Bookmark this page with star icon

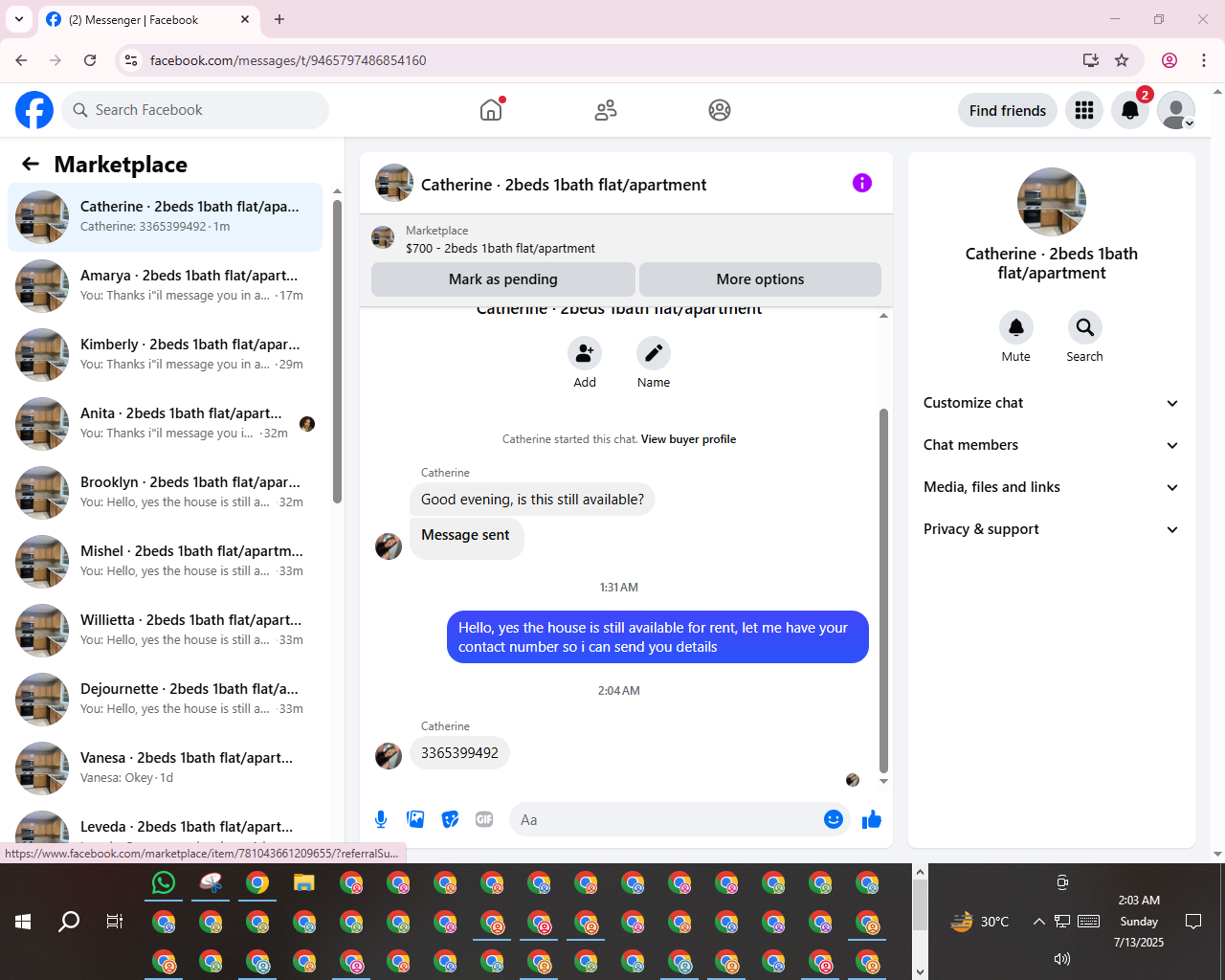point(1122,60)
